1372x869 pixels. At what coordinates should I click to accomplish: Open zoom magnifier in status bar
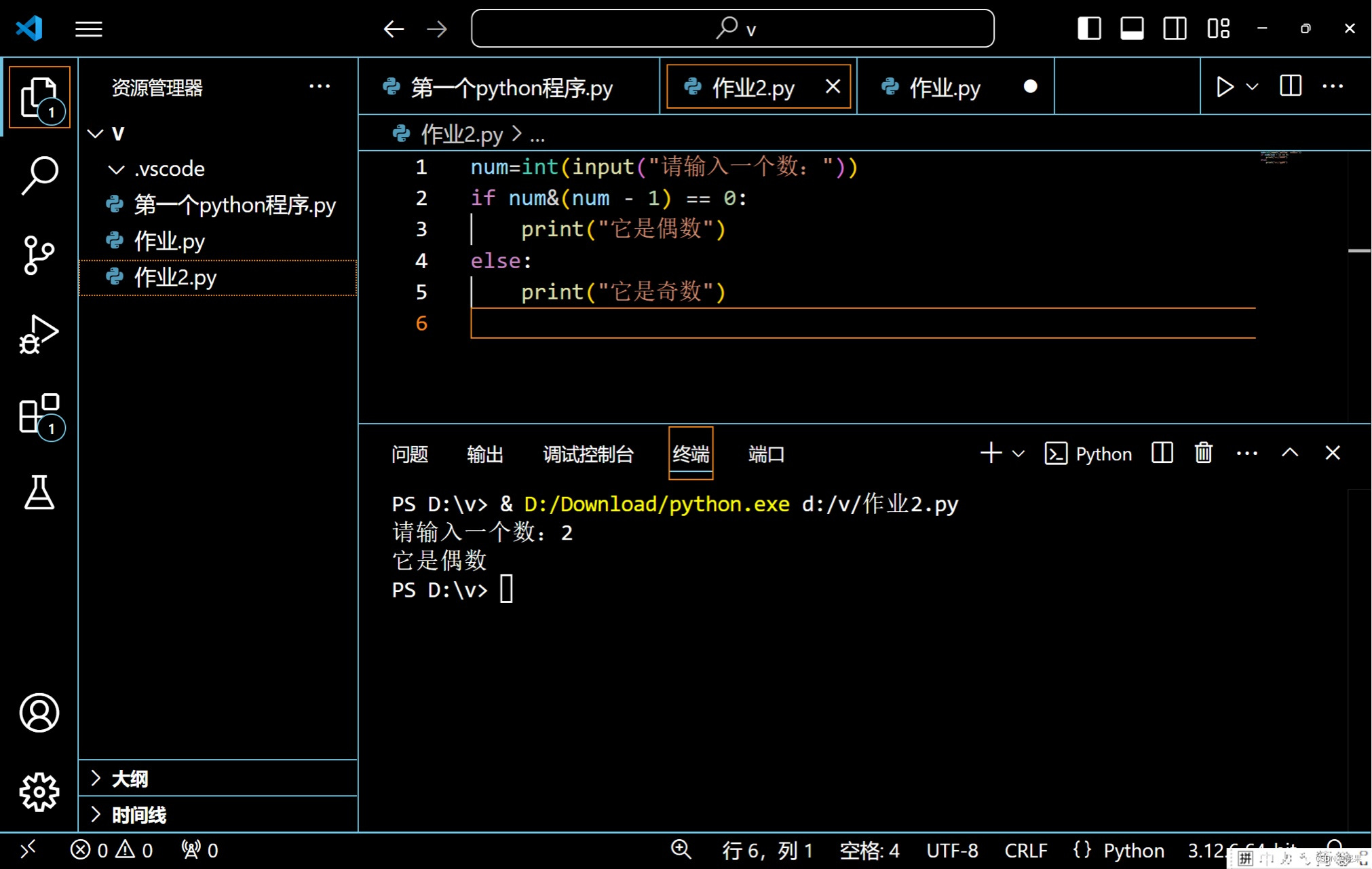coord(681,850)
